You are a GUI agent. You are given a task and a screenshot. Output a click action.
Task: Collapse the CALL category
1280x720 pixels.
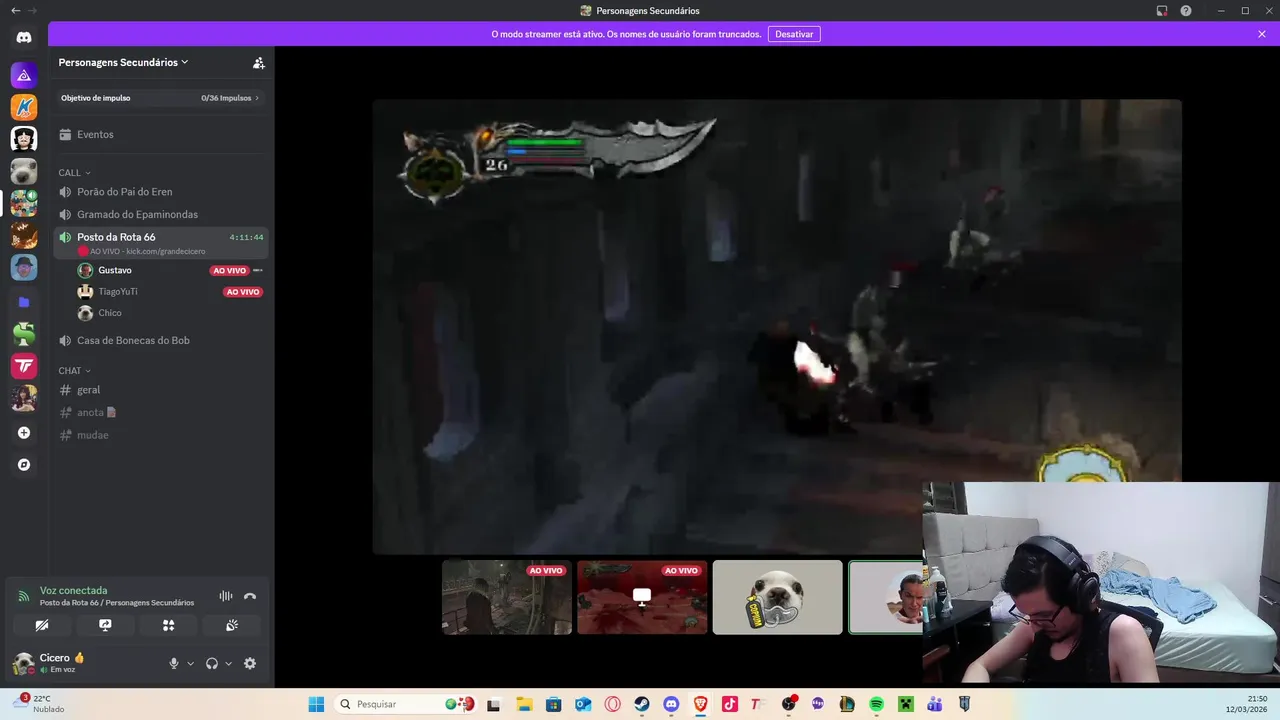(74, 173)
